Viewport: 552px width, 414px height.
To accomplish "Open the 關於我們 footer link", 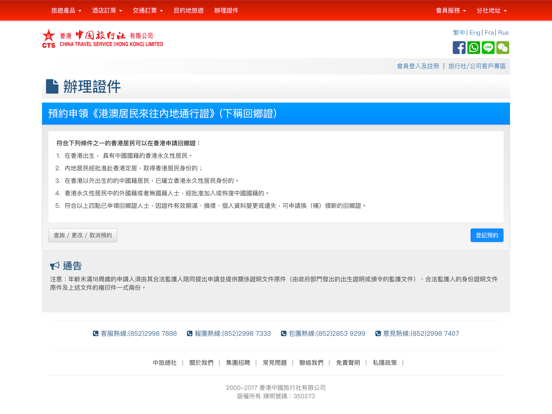I will pyautogui.click(x=201, y=363).
